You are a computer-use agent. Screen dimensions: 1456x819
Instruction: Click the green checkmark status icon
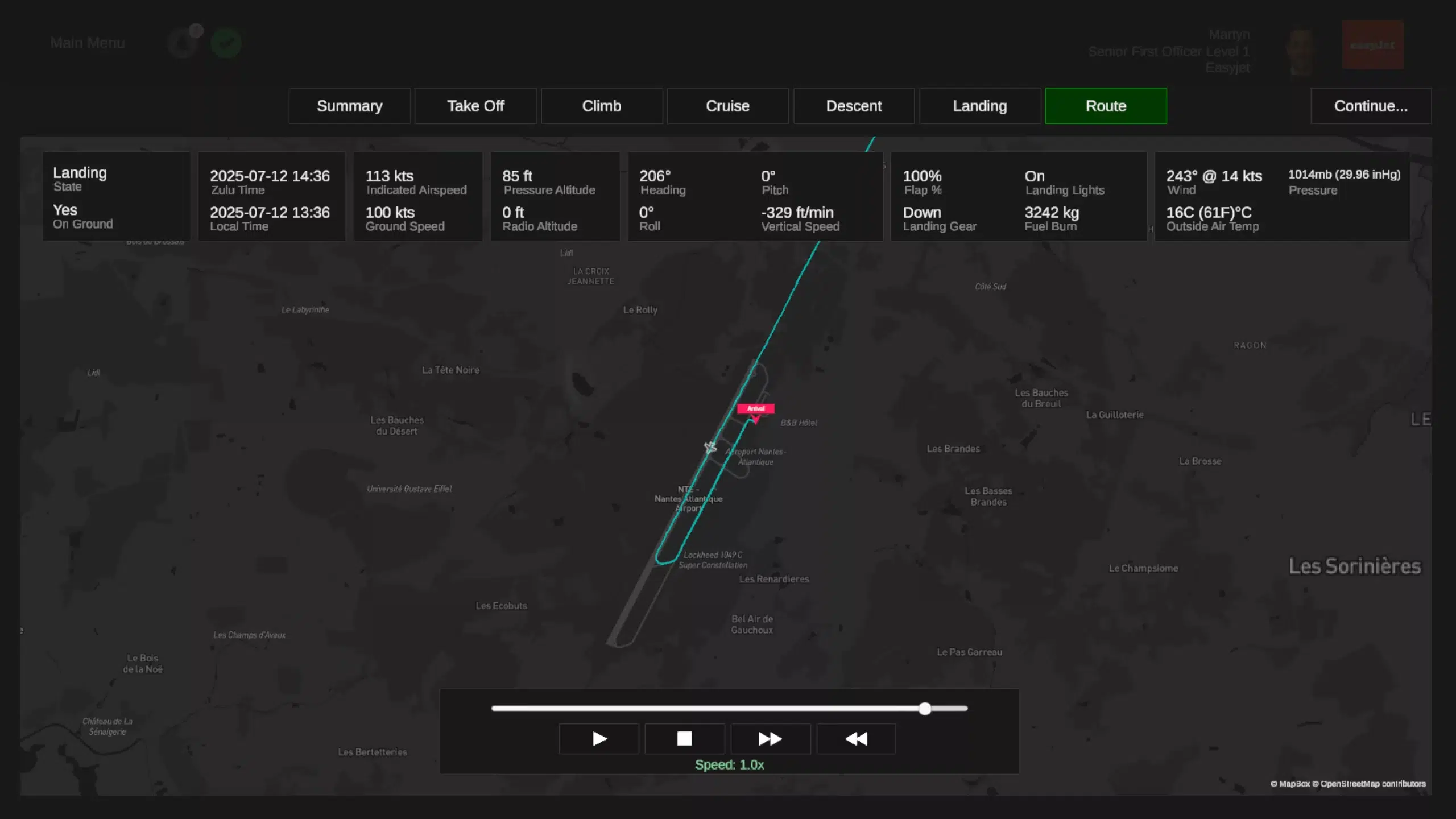pyautogui.click(x=226, y=43)
